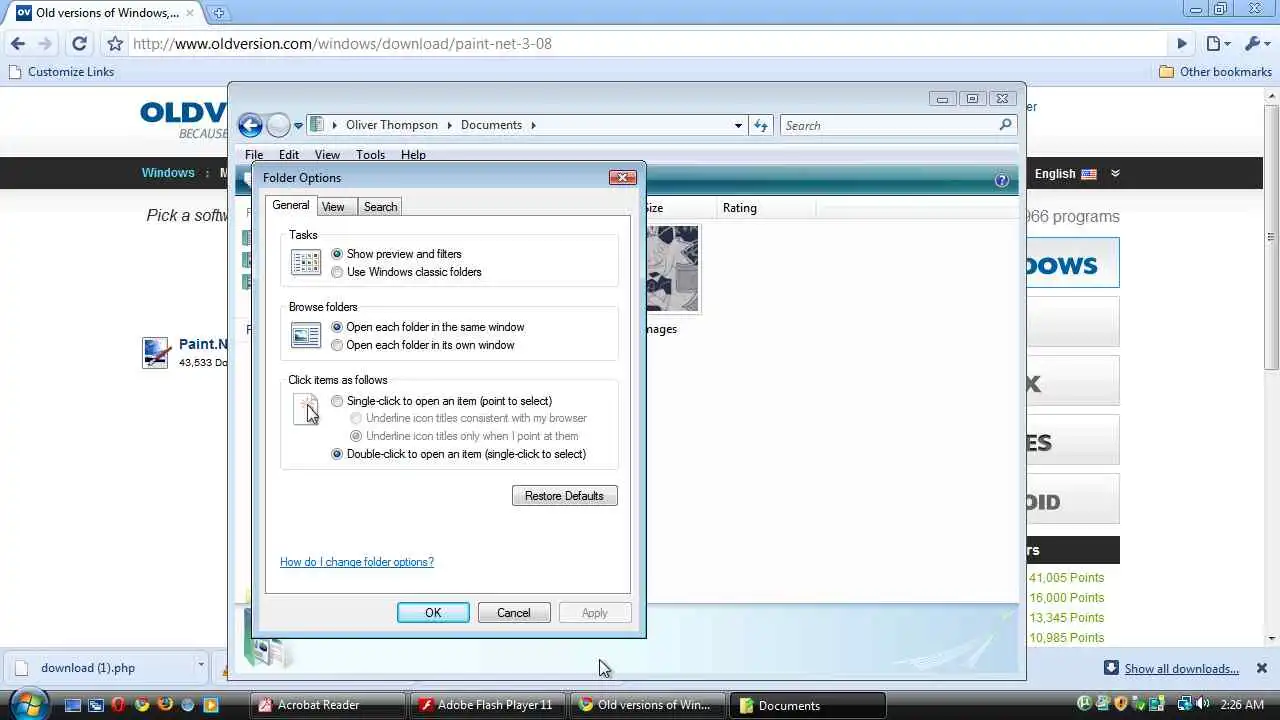Open a new Chrome tab with plus
The image size is (1280, 720).
pyautogui.click(x=218, y=13)
